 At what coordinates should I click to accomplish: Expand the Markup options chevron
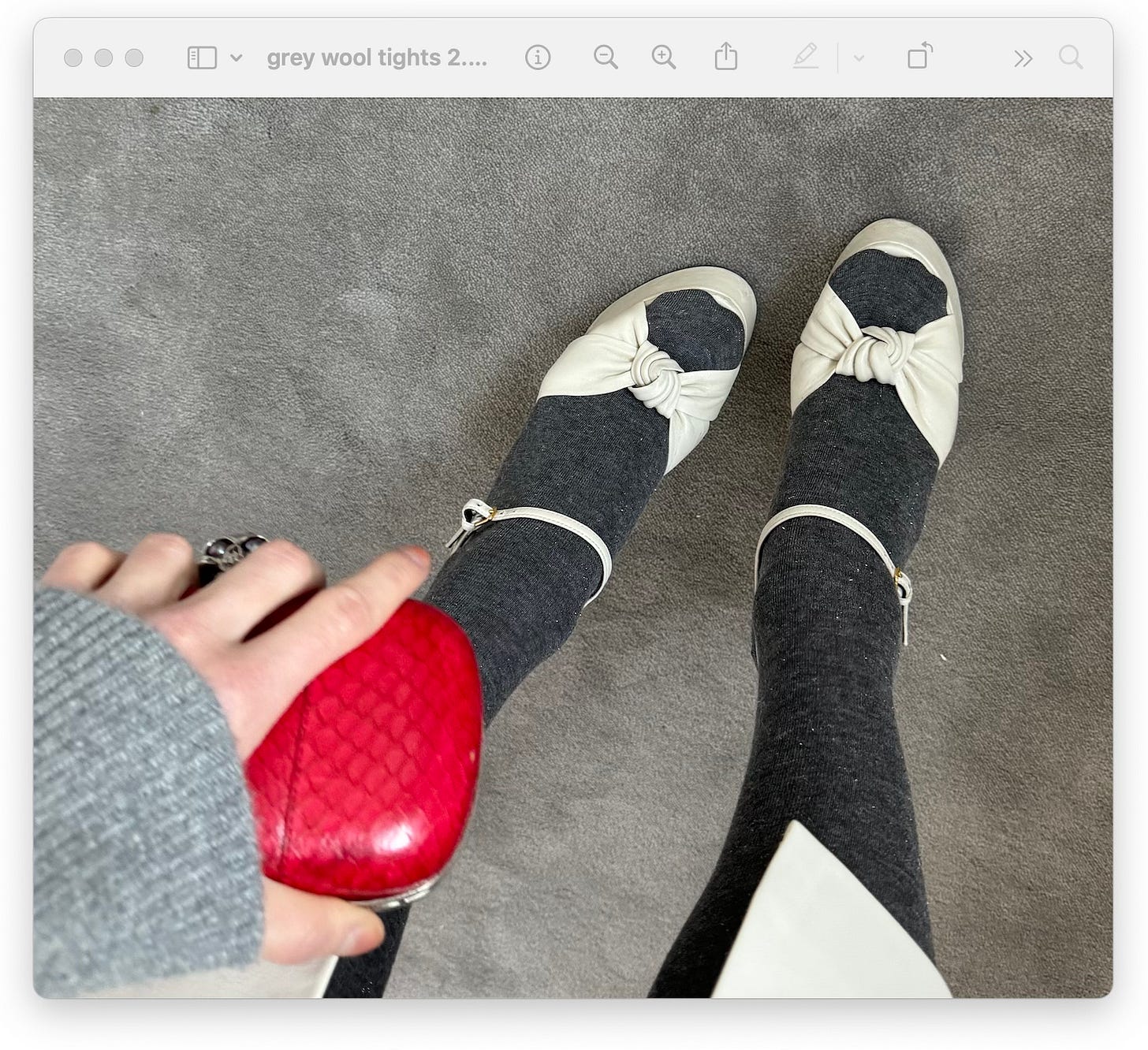point(859,58)
